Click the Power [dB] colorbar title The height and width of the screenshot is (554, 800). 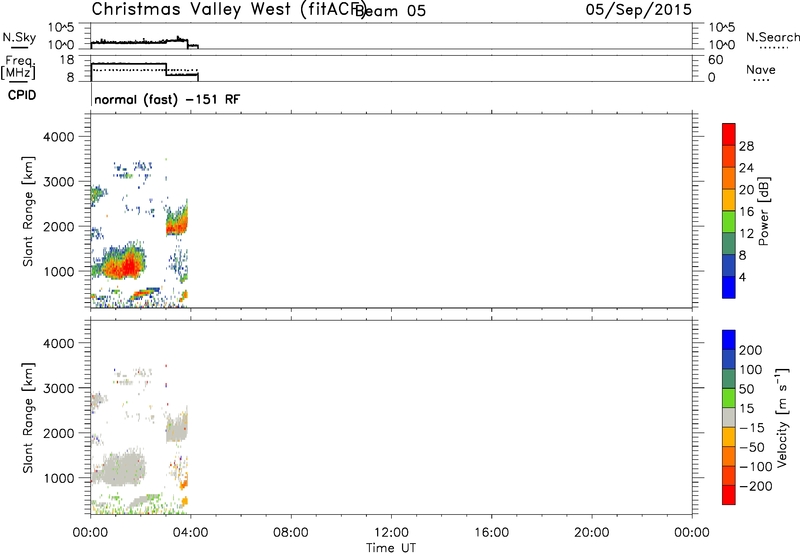(763, 211)
